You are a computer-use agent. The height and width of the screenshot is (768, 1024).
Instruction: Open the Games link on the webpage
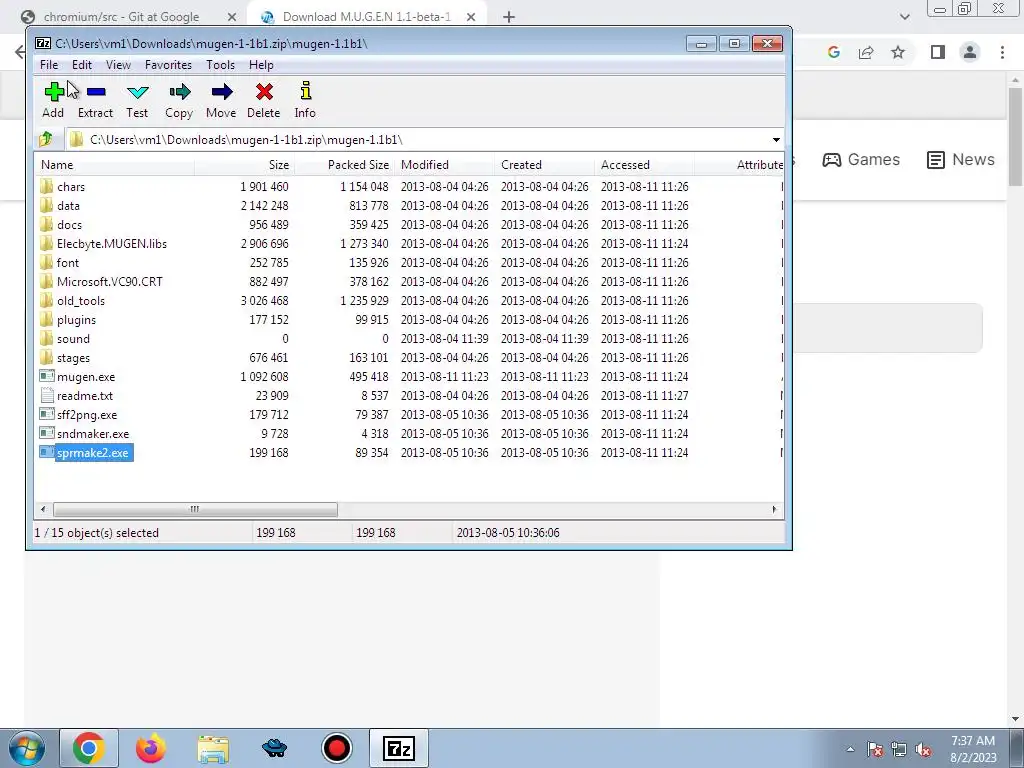coord(861,159)
